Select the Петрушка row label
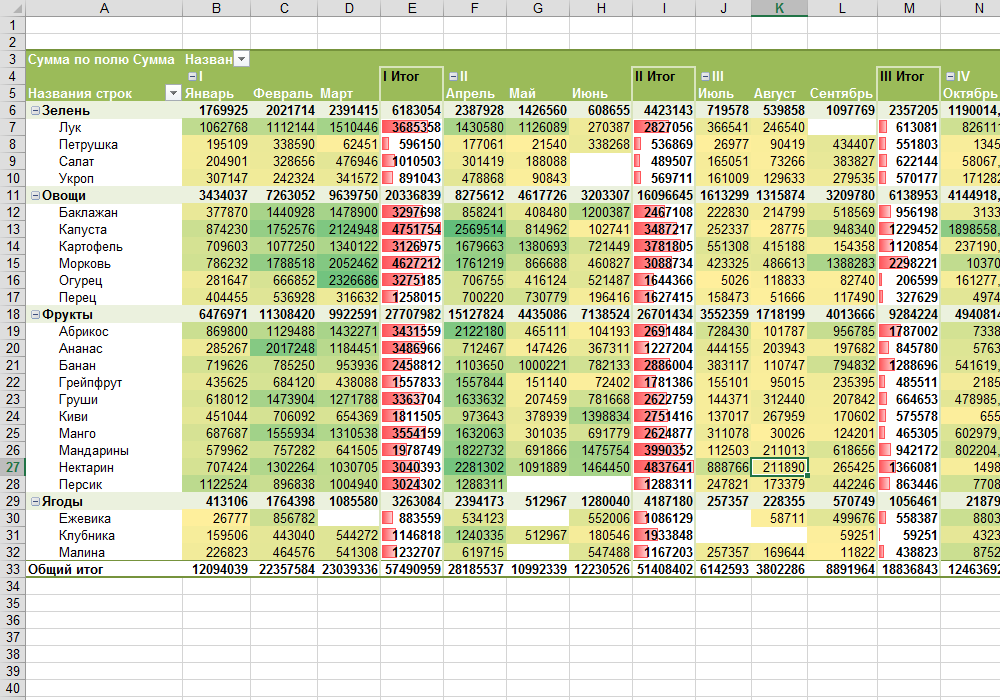Image resolution: width=1000 pixels, height=700 pixels. [x=104, y=144]
